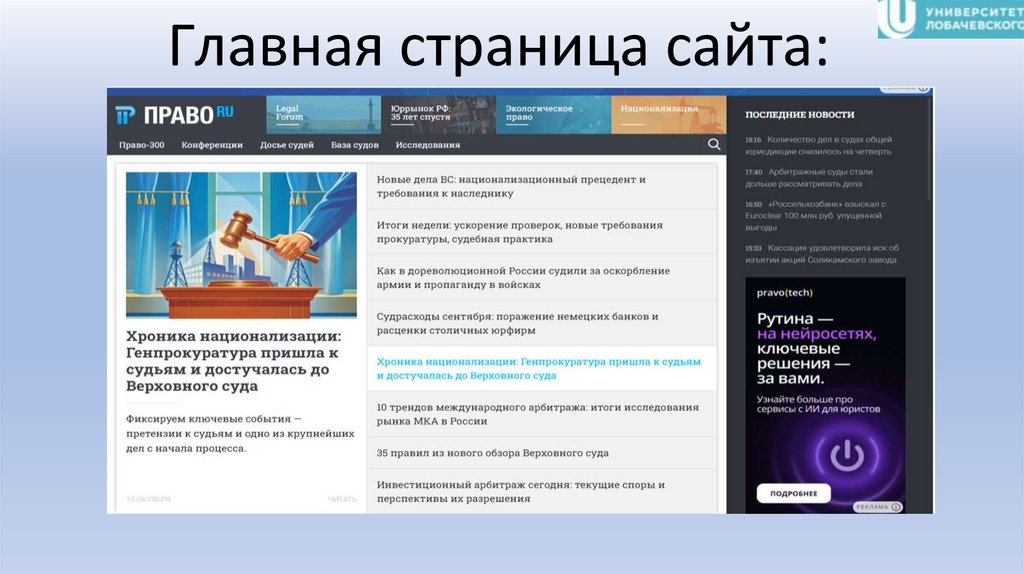
Task: Click the Последние новости heading
Action: tap(800, 114)
